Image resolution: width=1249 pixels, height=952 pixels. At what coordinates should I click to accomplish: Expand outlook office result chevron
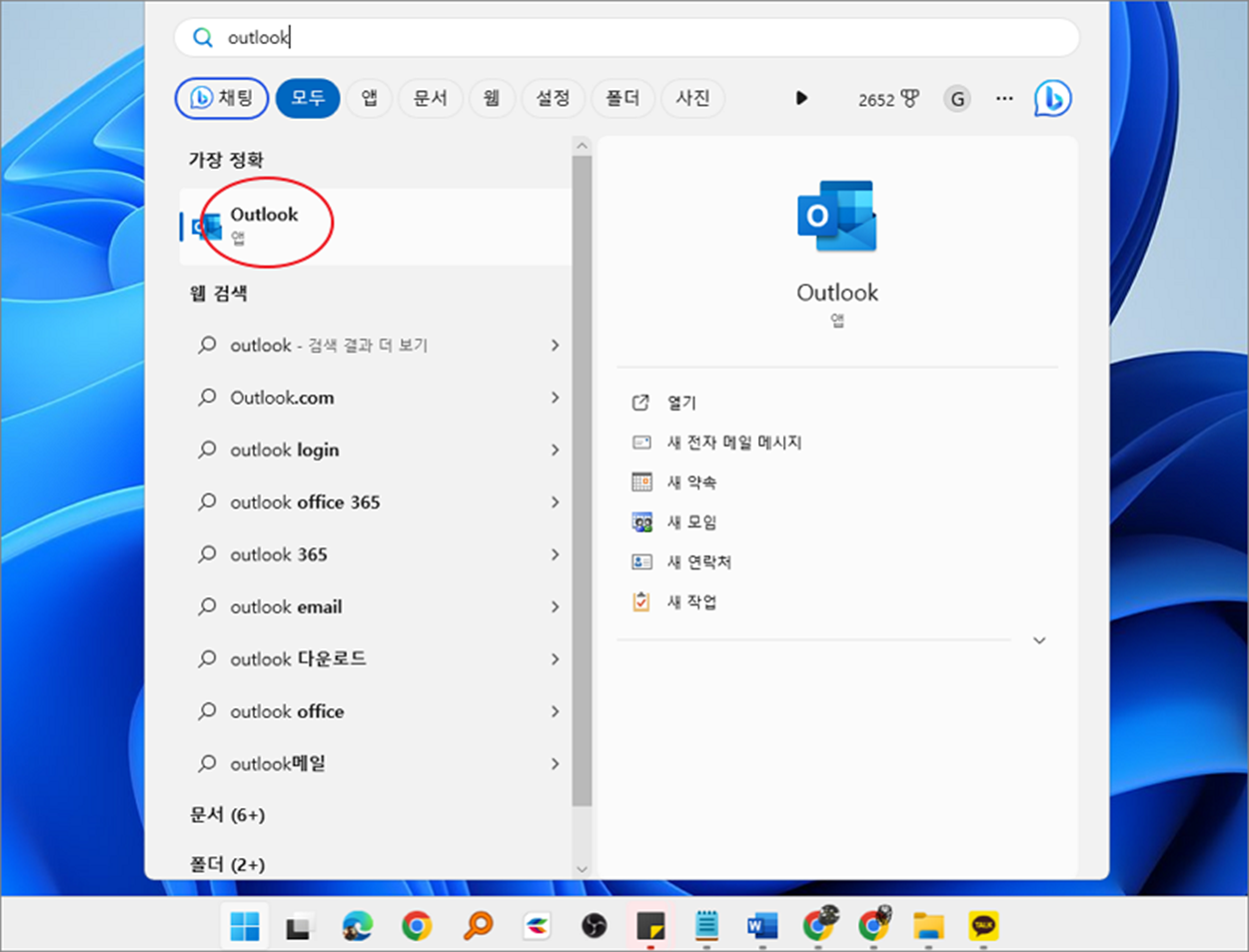pyautogui.click(x=555, y=711)
